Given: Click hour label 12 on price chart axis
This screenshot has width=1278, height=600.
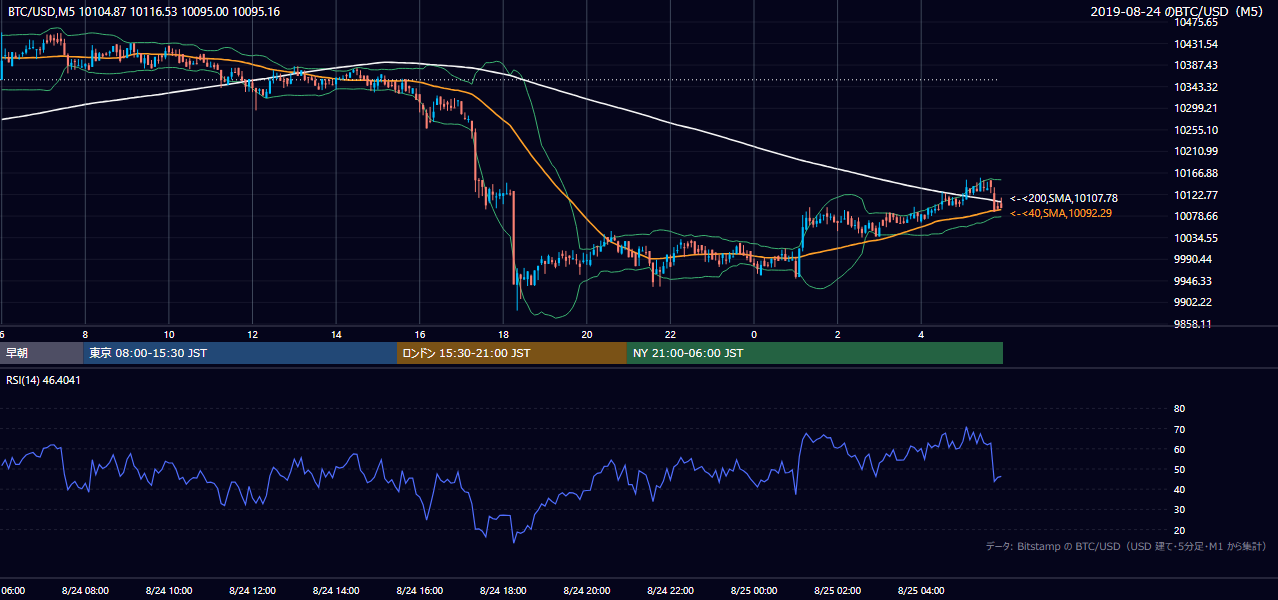Looking at the screenshot, I should click(x=252, y=334).
